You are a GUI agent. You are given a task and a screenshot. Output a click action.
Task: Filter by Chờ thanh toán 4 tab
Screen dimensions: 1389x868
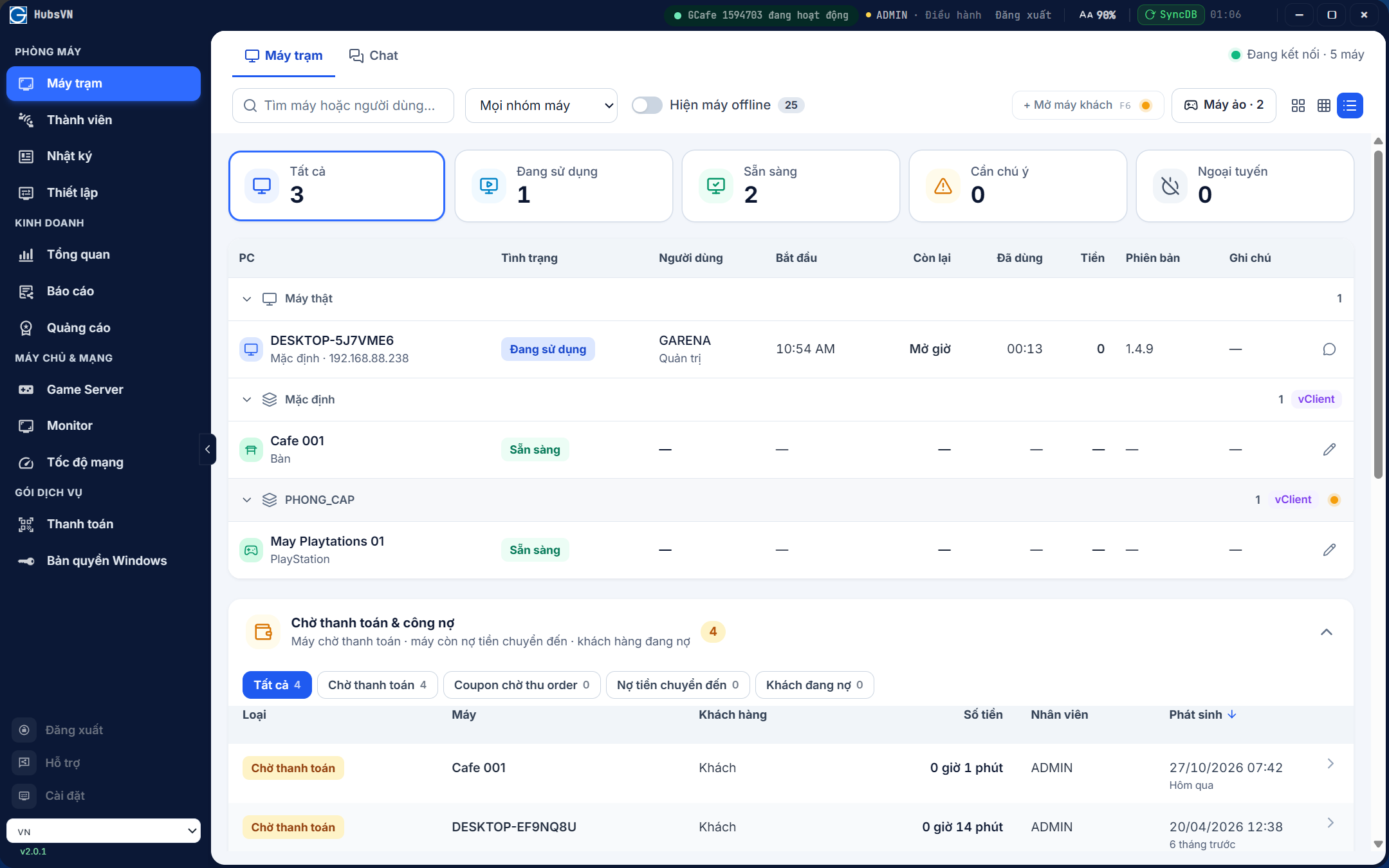click(378, 685)
